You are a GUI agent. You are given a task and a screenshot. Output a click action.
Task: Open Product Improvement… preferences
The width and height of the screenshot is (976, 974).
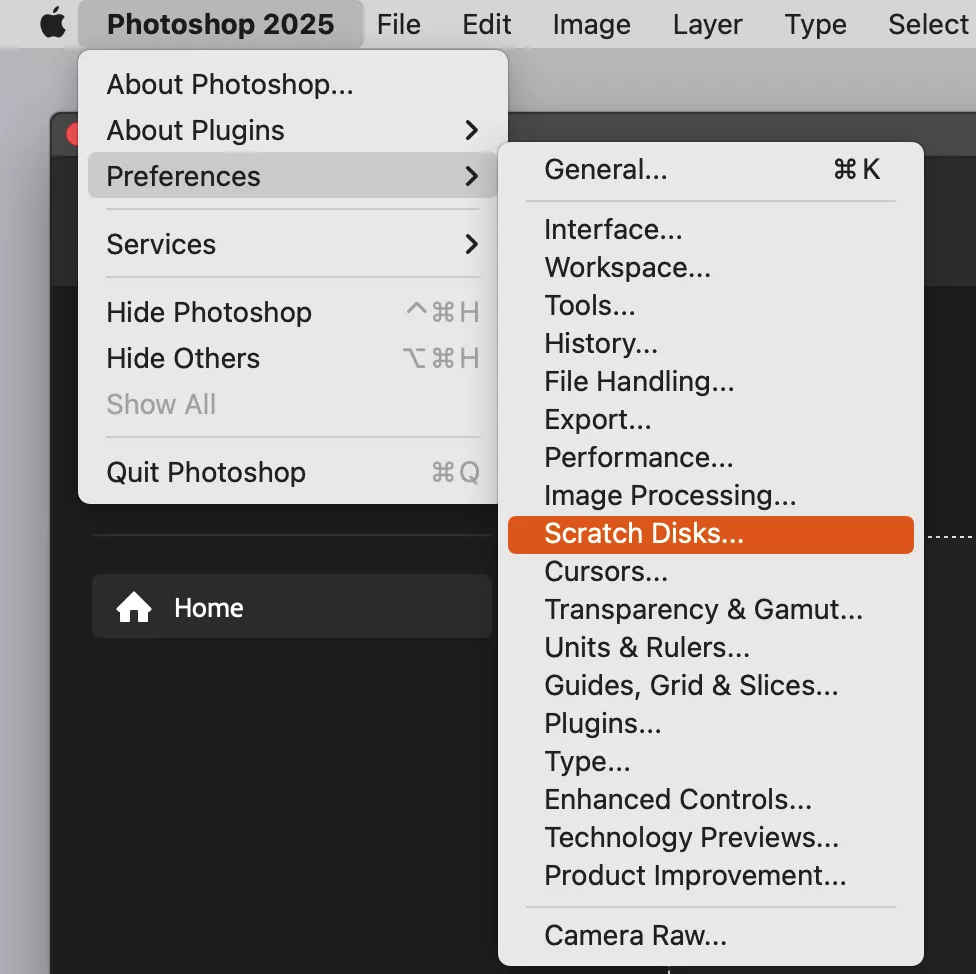pyautogui.click(x=711, y=876)
